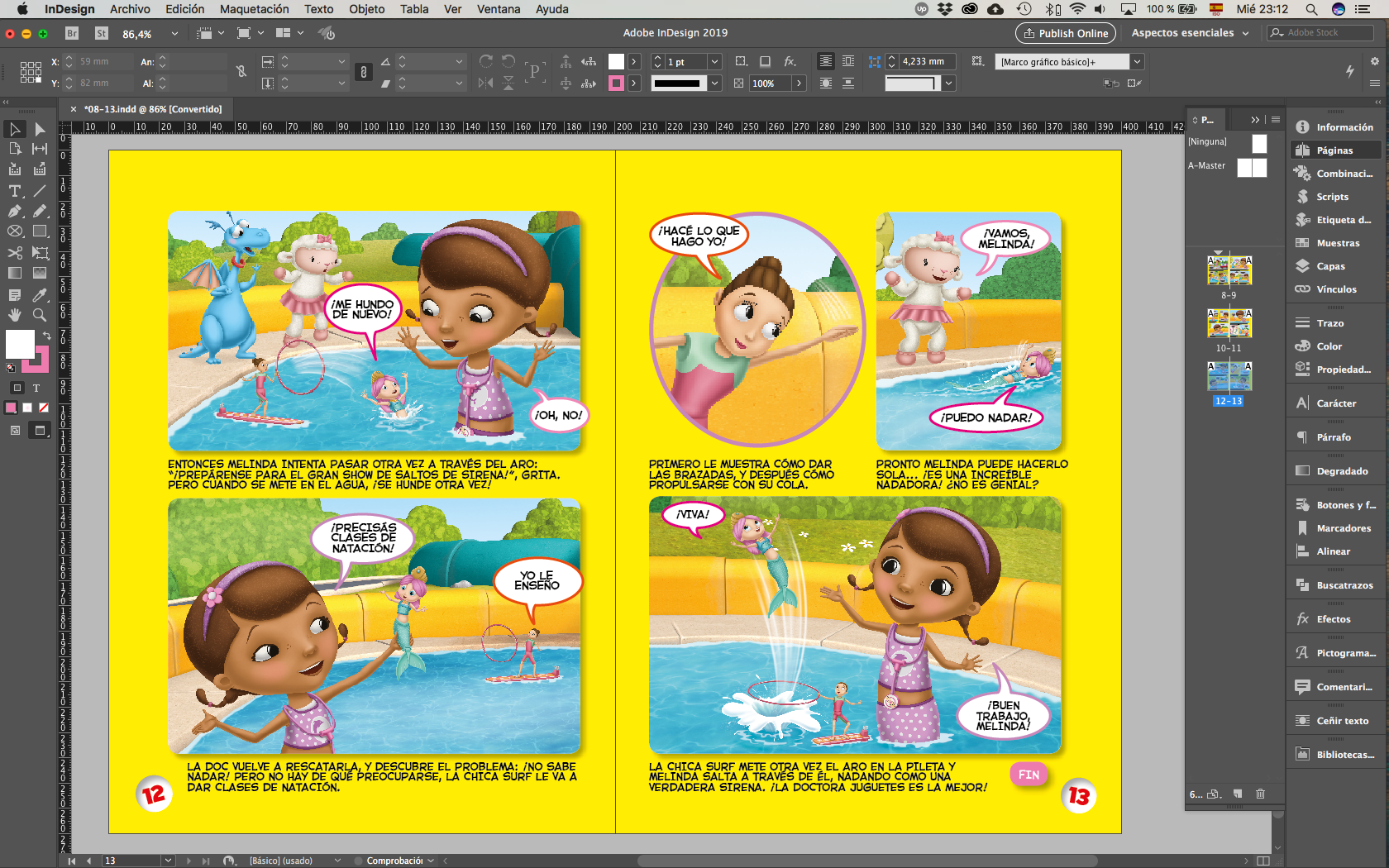
Task: Select the Free Transform tool
Action: [40, 253]
